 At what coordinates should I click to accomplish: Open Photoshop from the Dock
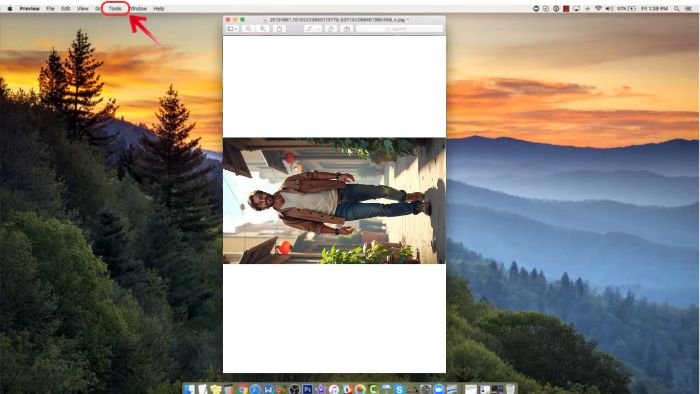pos(308,389)
